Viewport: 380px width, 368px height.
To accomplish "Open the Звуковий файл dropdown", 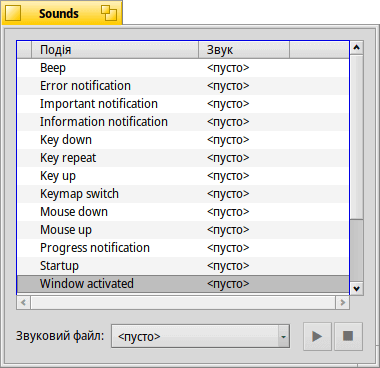I will (200, 336).
